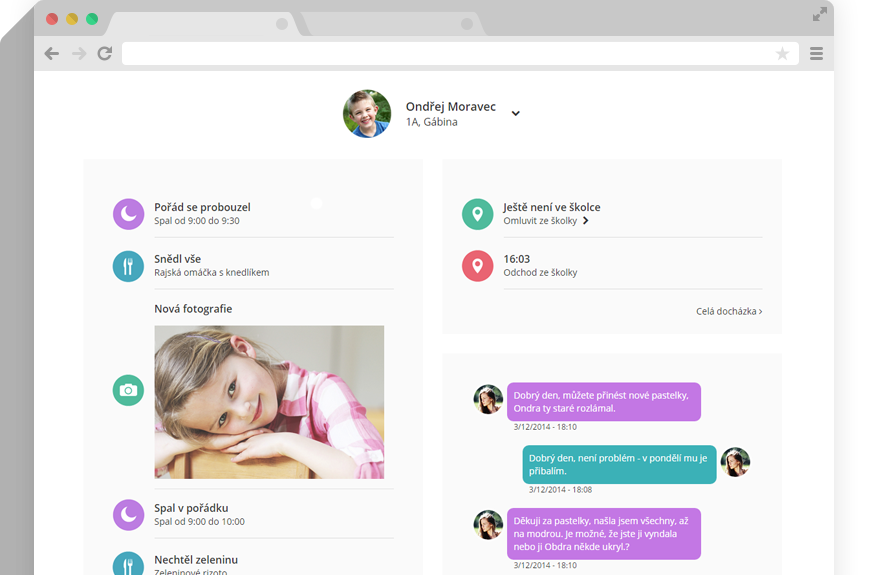Click the name Ondřej Moravec
This screenshot has height=575, width=883.
point(451,106)
